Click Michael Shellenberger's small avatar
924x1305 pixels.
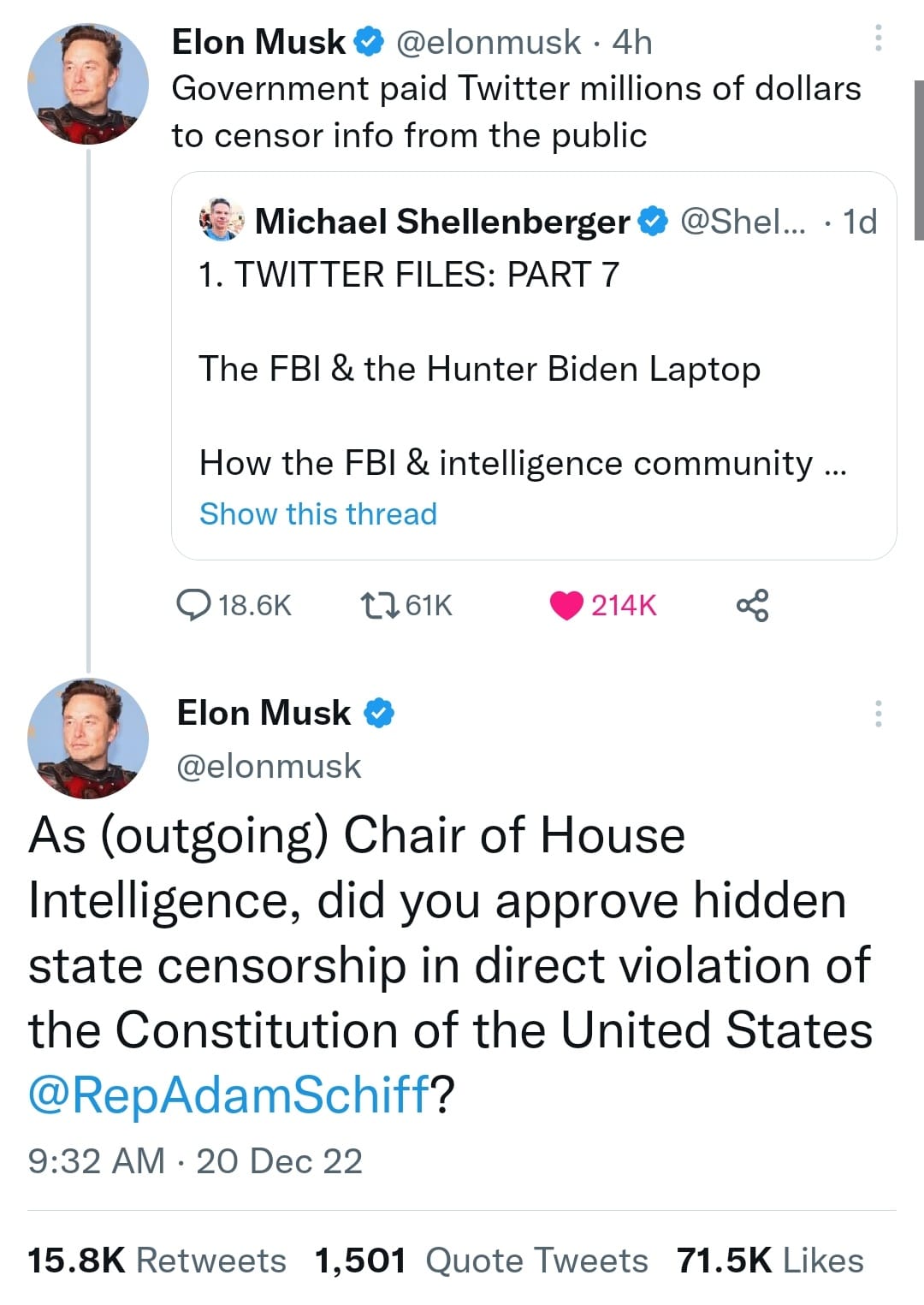pos(221,220)
